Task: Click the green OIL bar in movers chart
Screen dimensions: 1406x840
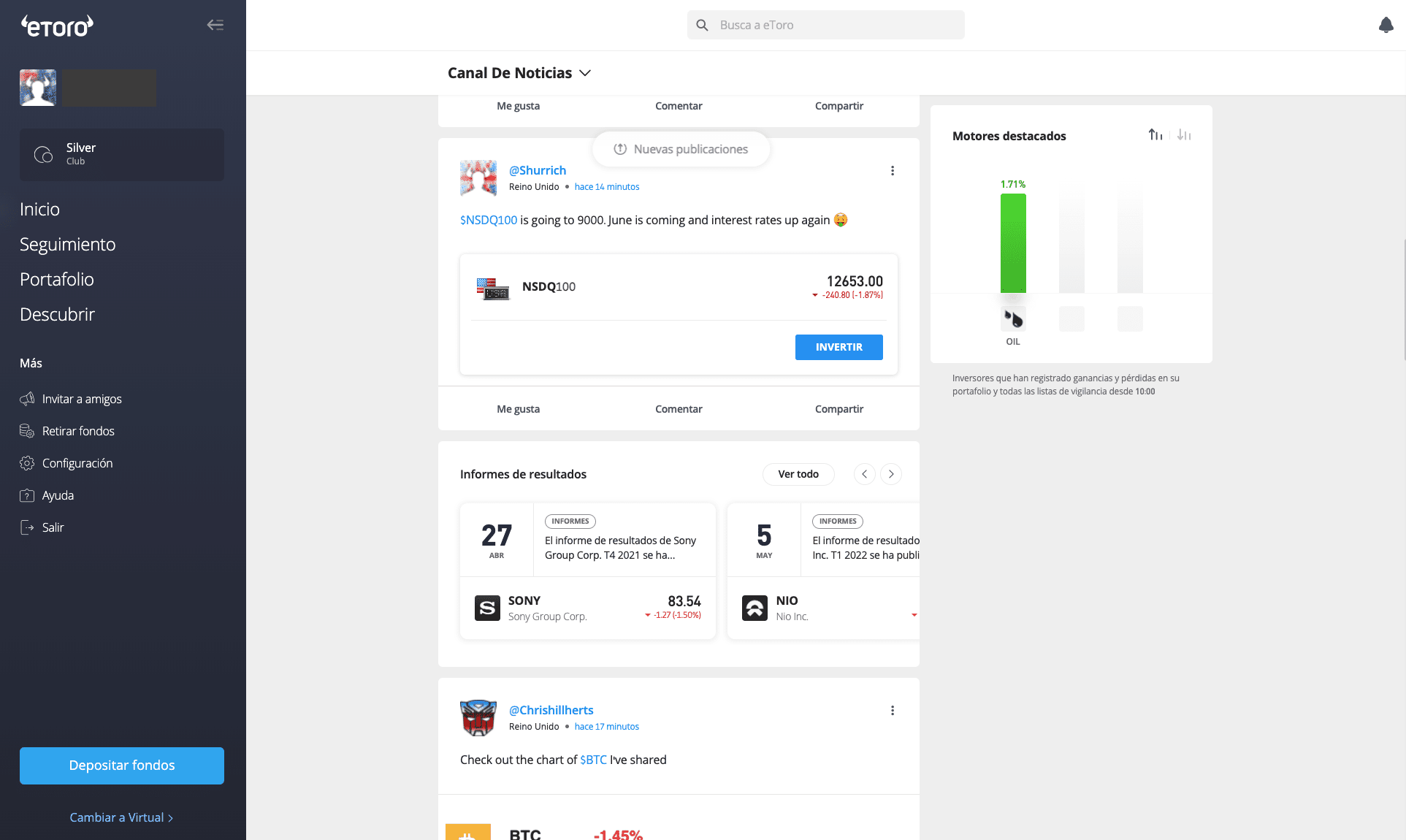Action: [1013, 243]
